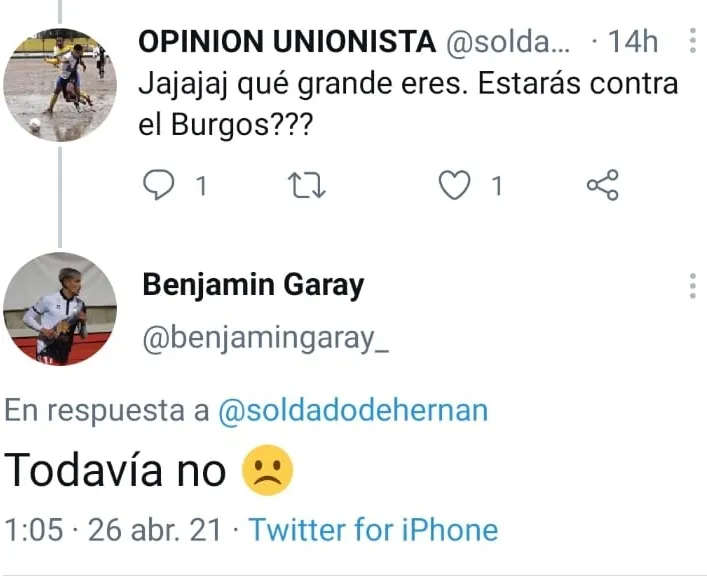Click the like count beside the heart
This screenshot has width=707, height=576.
point(496,186)
